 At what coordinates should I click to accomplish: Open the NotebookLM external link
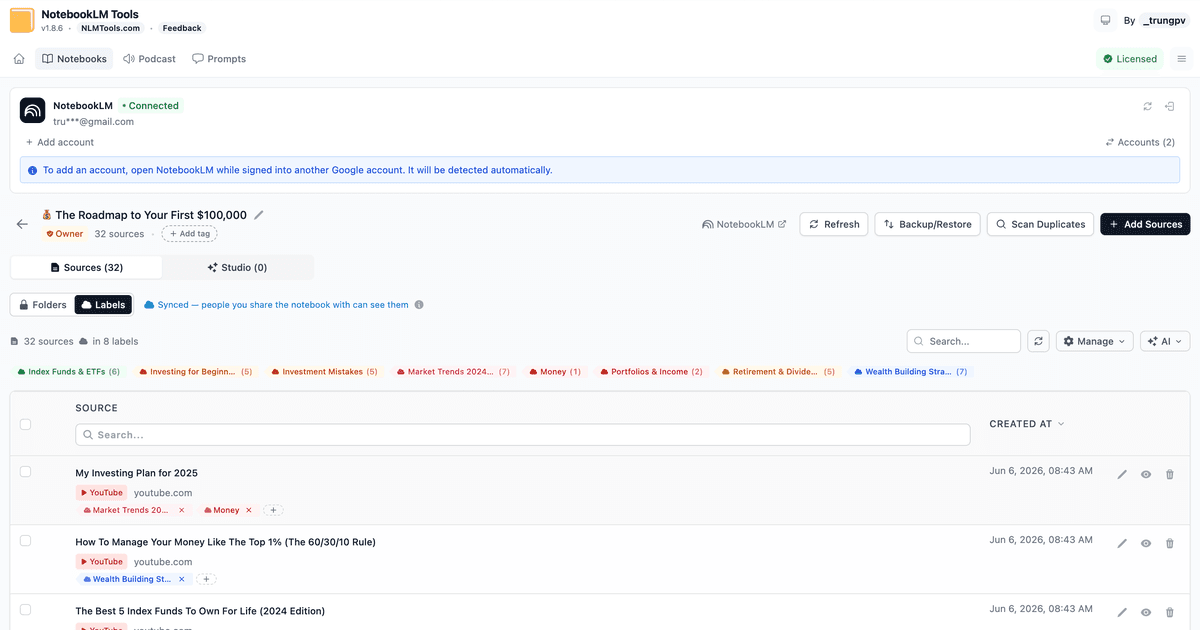pos(744,224)
